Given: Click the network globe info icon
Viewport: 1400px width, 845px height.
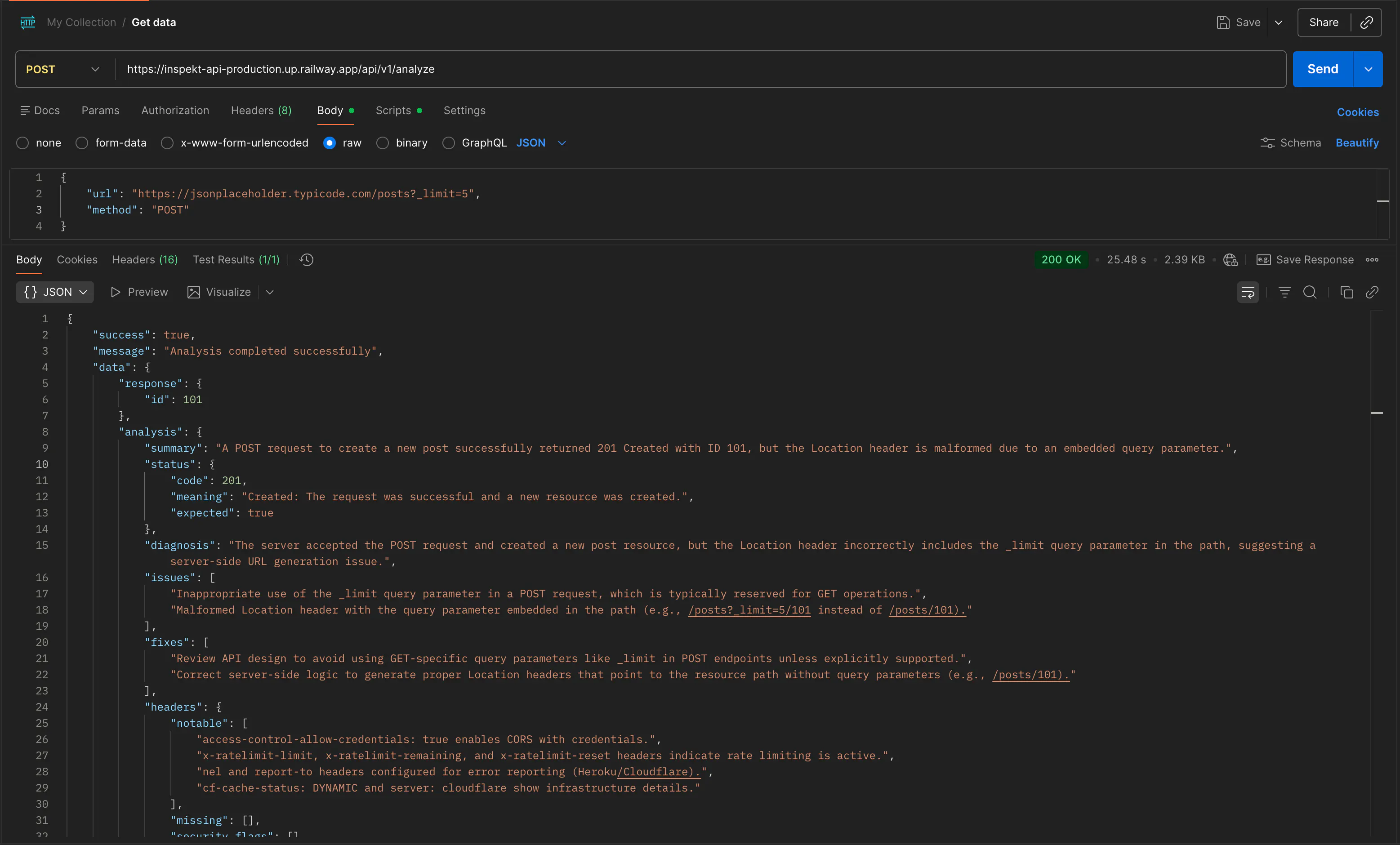Looking at the screenshot, I should [1230, 259].
